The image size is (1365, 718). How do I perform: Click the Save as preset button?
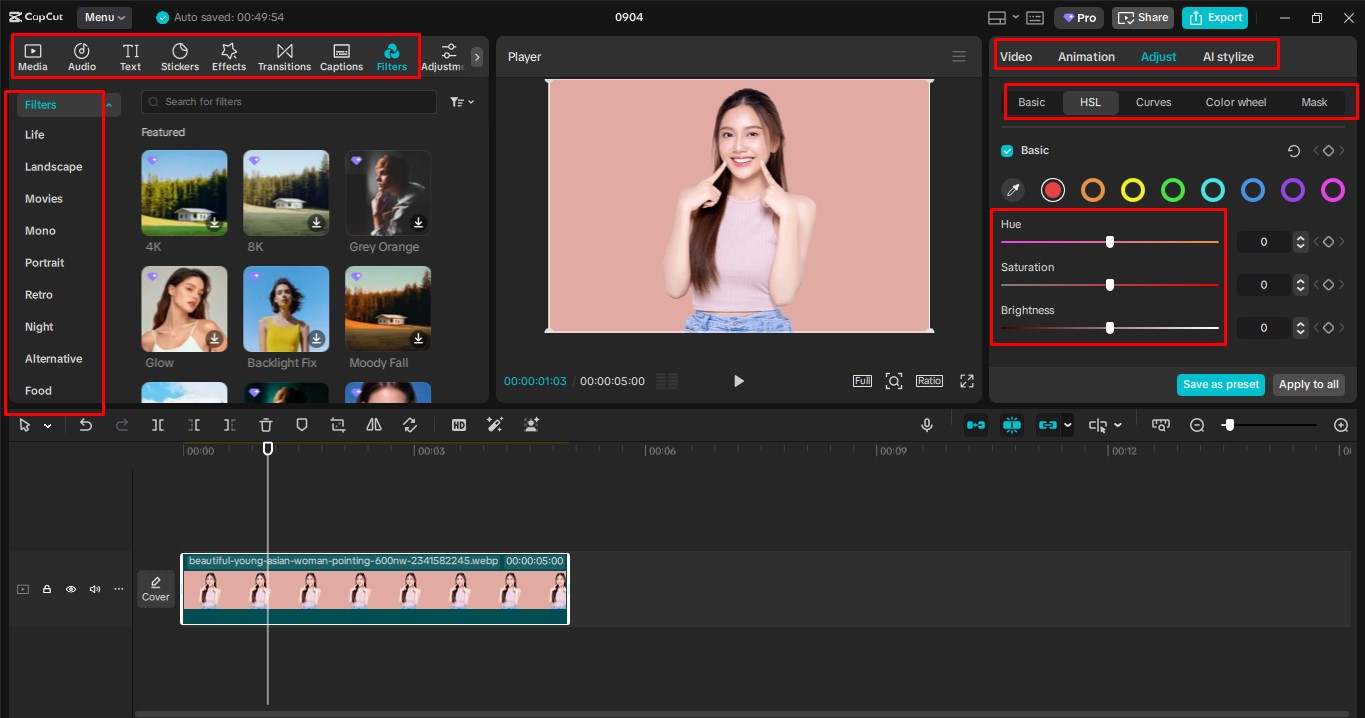pos(1220,384)
